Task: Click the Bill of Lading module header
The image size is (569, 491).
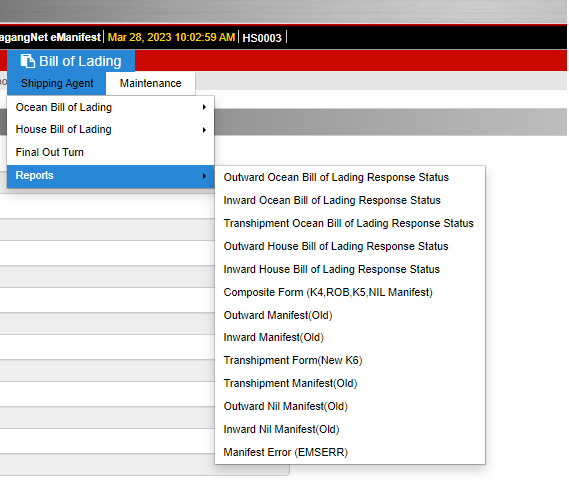Action: click(x=71, y=61)
